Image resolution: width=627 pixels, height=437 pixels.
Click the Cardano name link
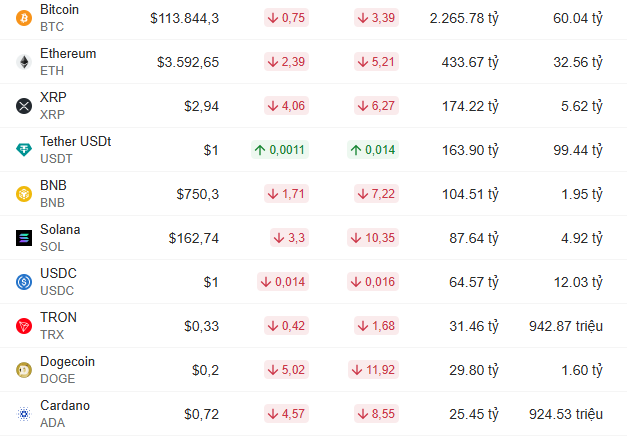coord(65,405)
